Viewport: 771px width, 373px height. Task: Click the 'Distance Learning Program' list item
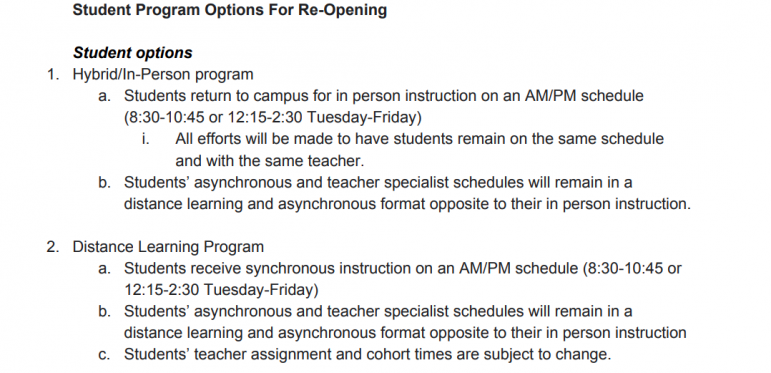pos(168,246)
